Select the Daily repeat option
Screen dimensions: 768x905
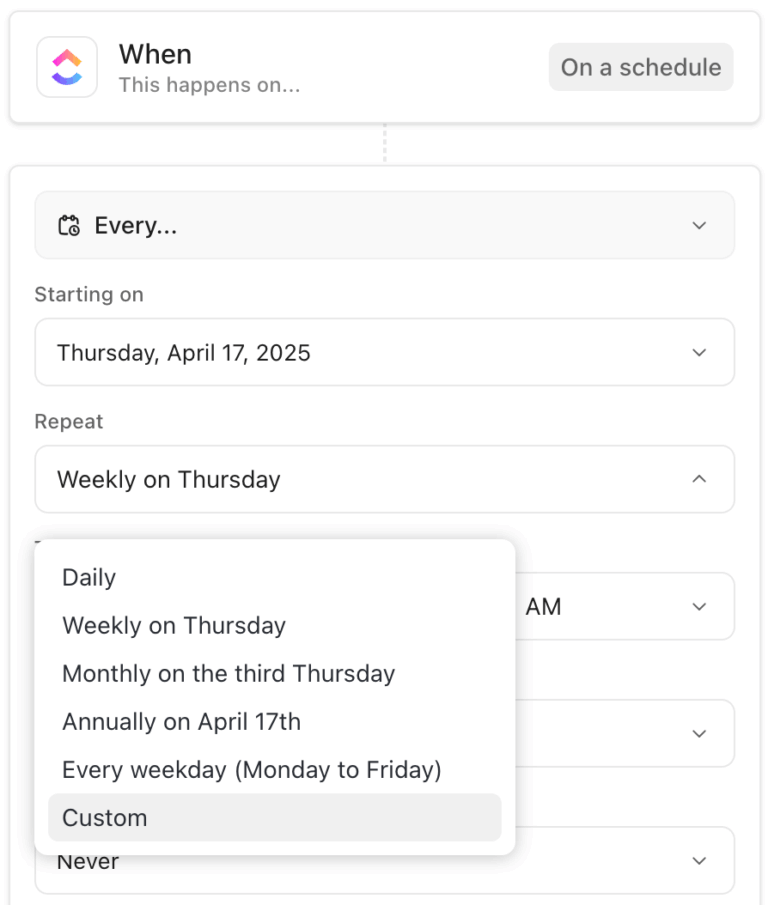89,577
